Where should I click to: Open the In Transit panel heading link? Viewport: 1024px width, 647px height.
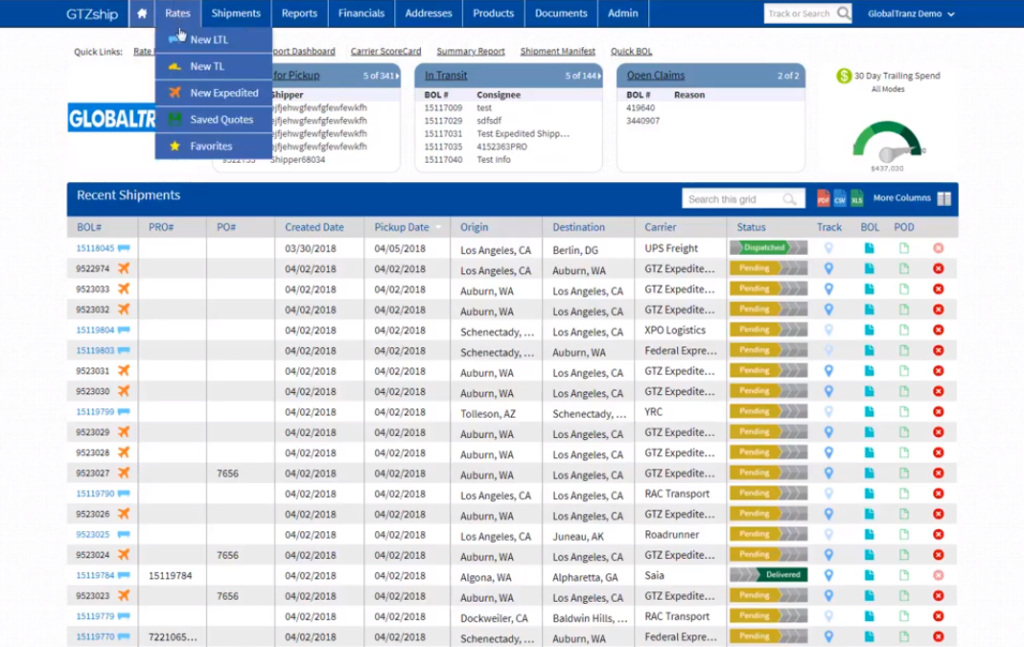tap(446, 75)
